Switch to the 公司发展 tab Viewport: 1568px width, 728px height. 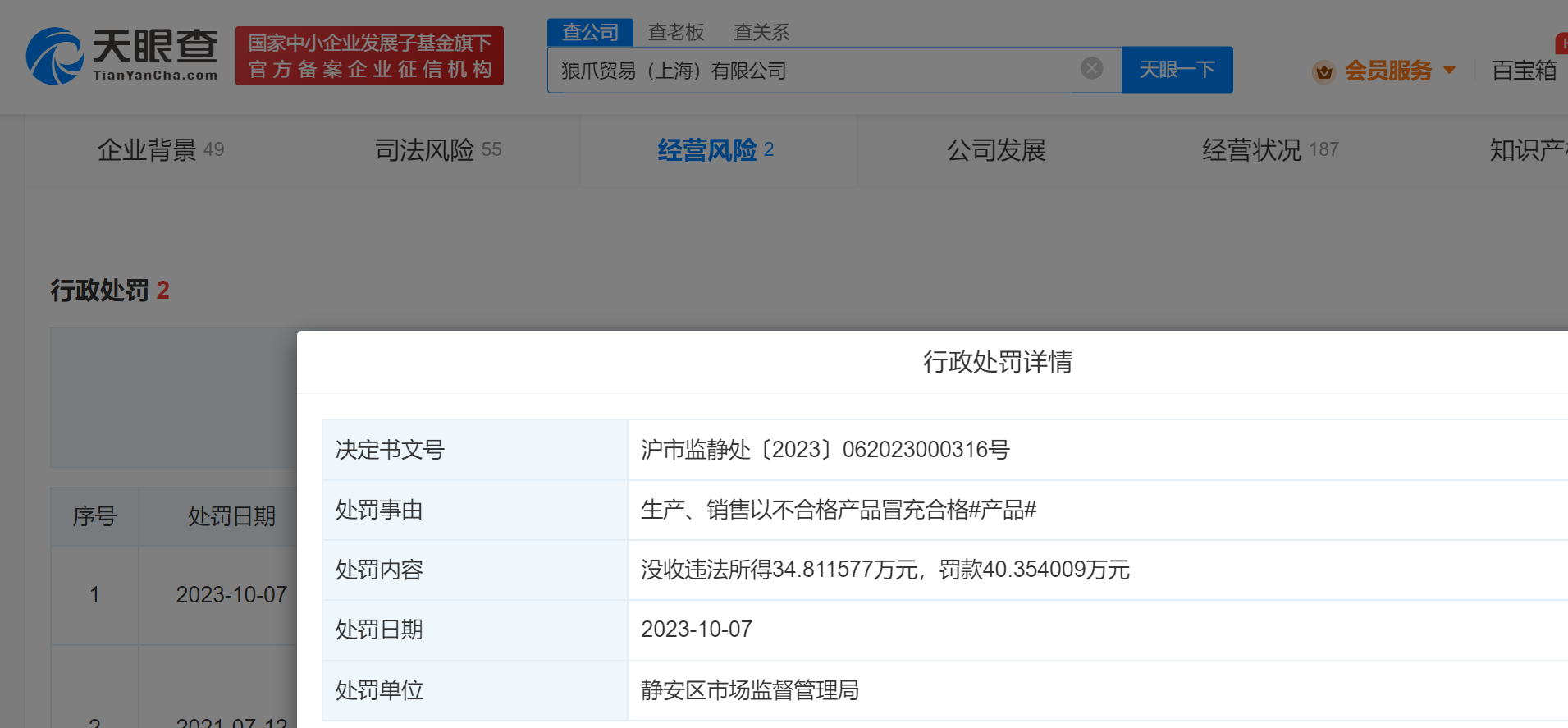pyautogui.click(x=996, y=150)
